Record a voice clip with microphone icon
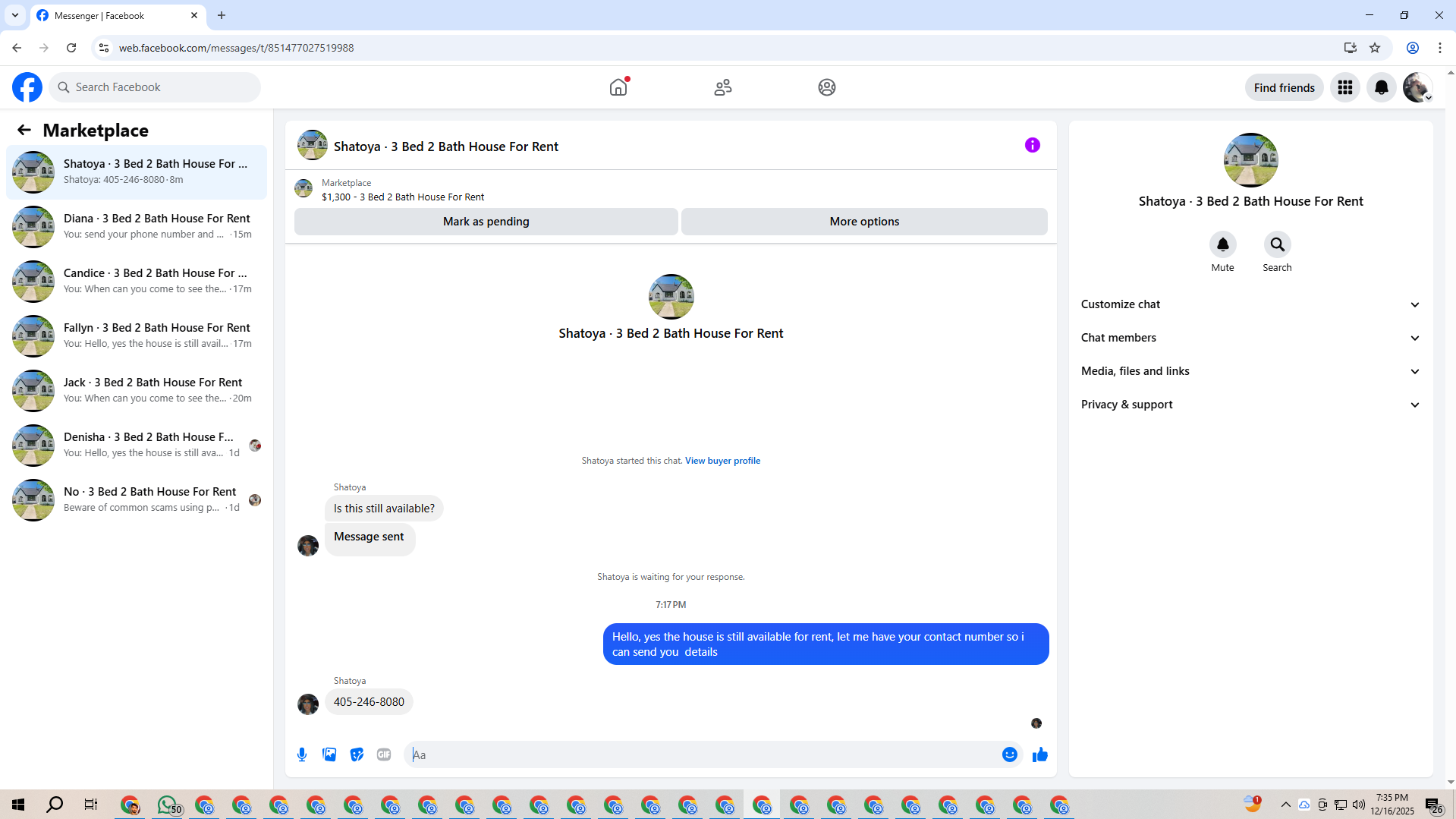Image resolution: width=1456 pixels, height=819 pixels. 302,754
